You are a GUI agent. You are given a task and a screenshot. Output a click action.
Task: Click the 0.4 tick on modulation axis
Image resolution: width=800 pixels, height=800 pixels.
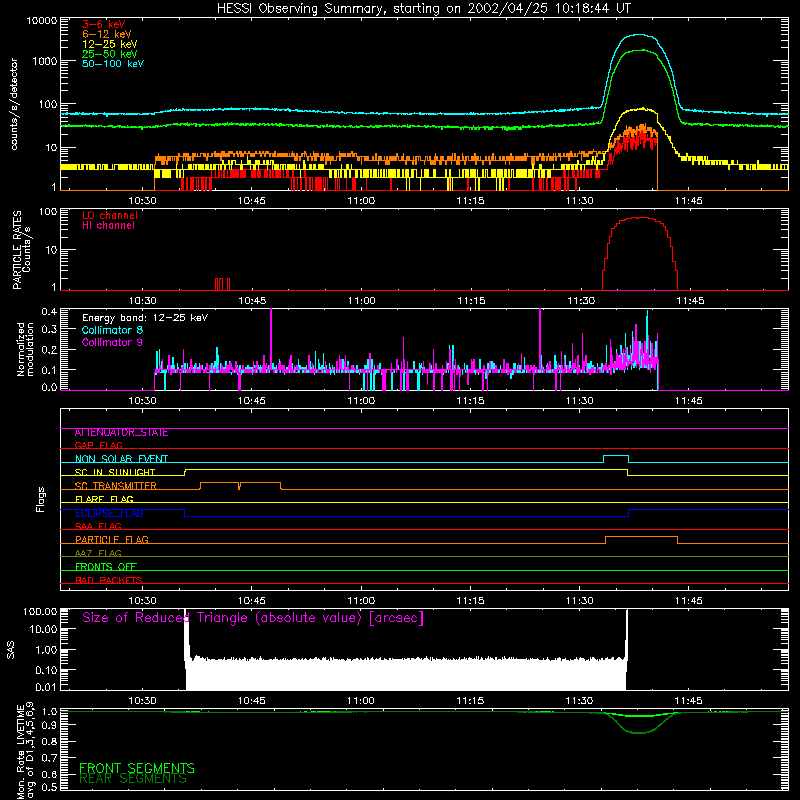click(x=49, y=312)
